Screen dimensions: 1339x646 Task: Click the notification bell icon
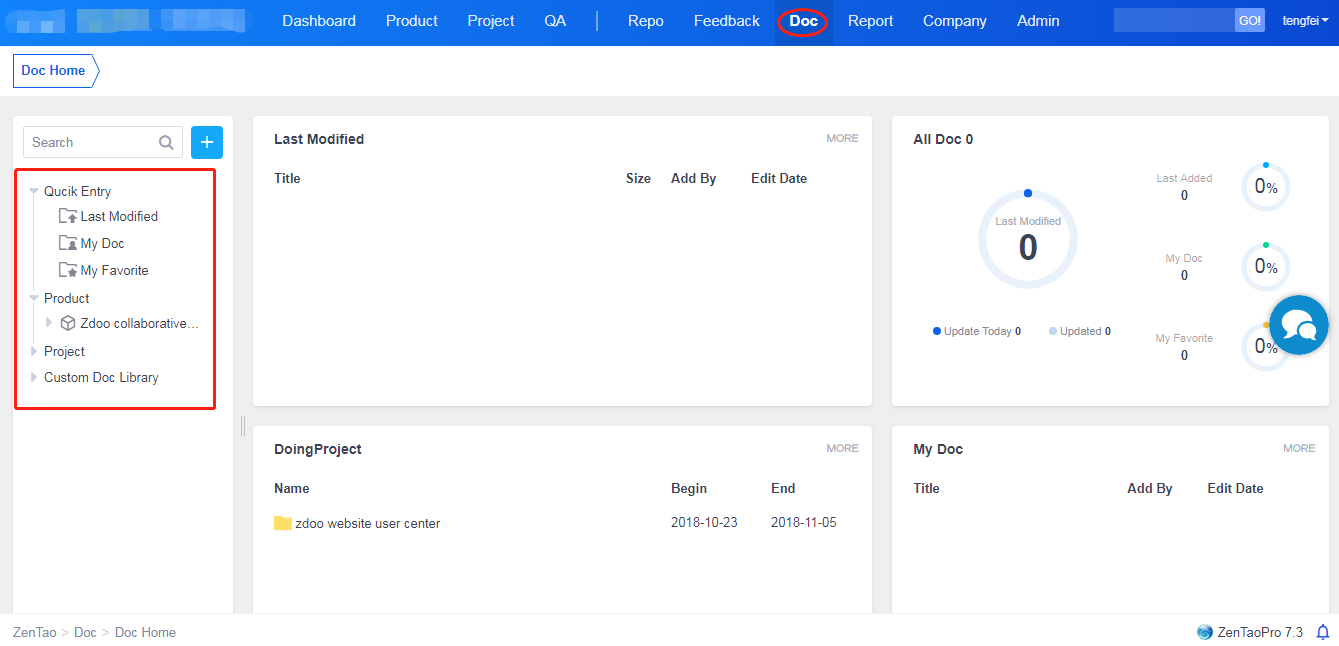[x=1323, y=632]
